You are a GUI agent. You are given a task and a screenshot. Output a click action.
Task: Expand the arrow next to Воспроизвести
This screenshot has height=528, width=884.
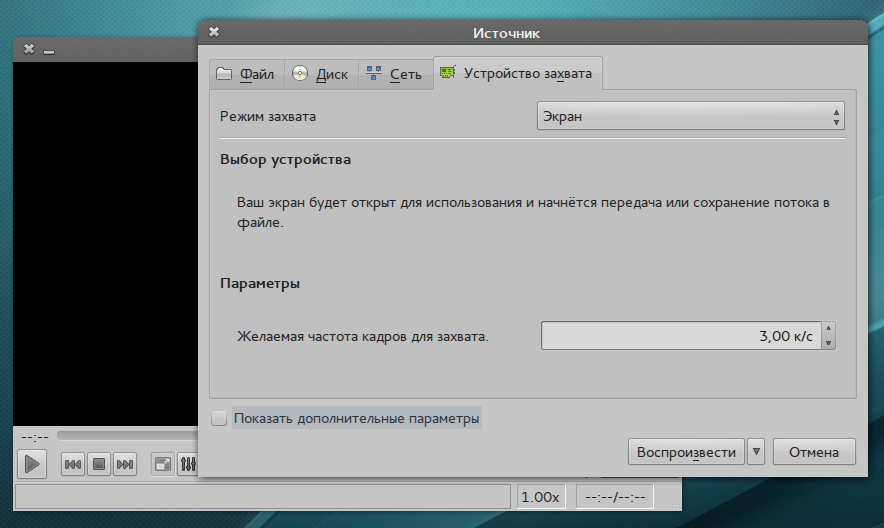[756, 452]
